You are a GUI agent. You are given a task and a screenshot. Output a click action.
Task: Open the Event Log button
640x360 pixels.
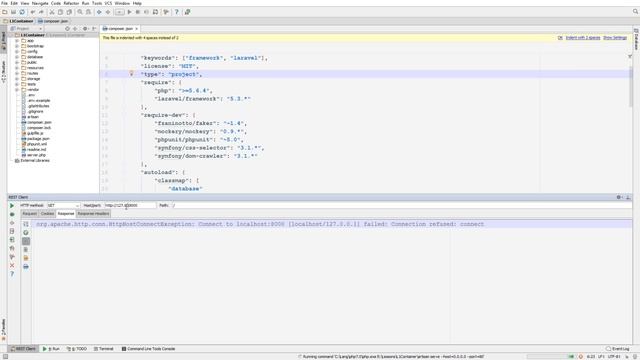pos(618,349)
